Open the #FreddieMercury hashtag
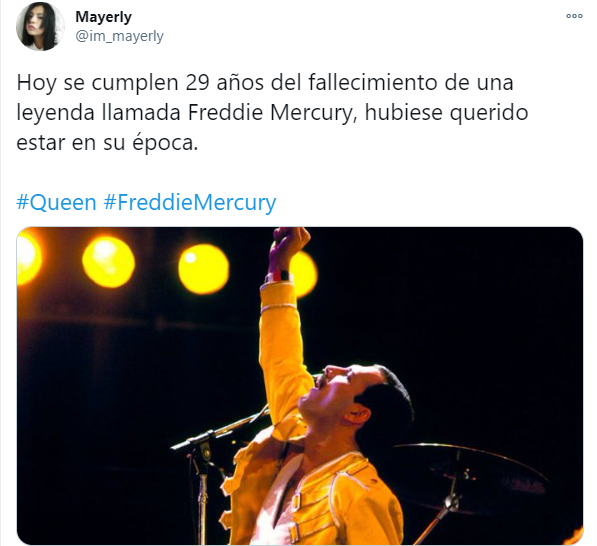597x546 pixels. click(x=190, y=202)
